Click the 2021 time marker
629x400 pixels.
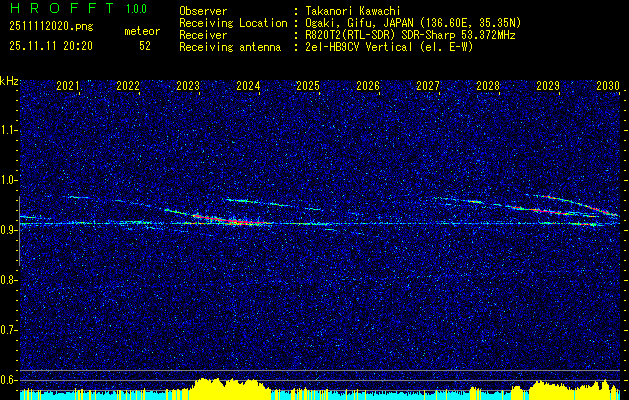(x=68, y=86)
